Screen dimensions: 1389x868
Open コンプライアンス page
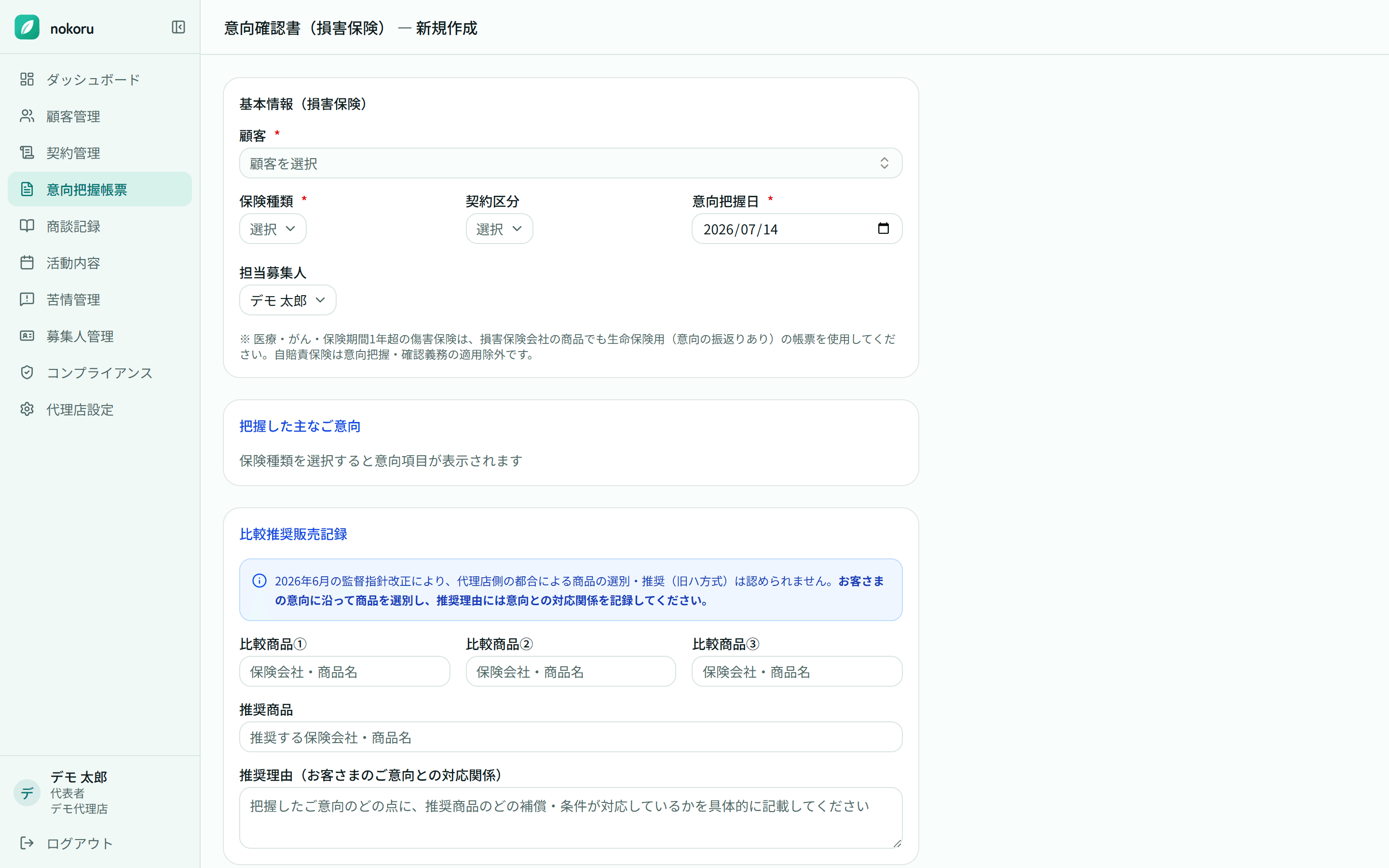click(x=100, y=373)
